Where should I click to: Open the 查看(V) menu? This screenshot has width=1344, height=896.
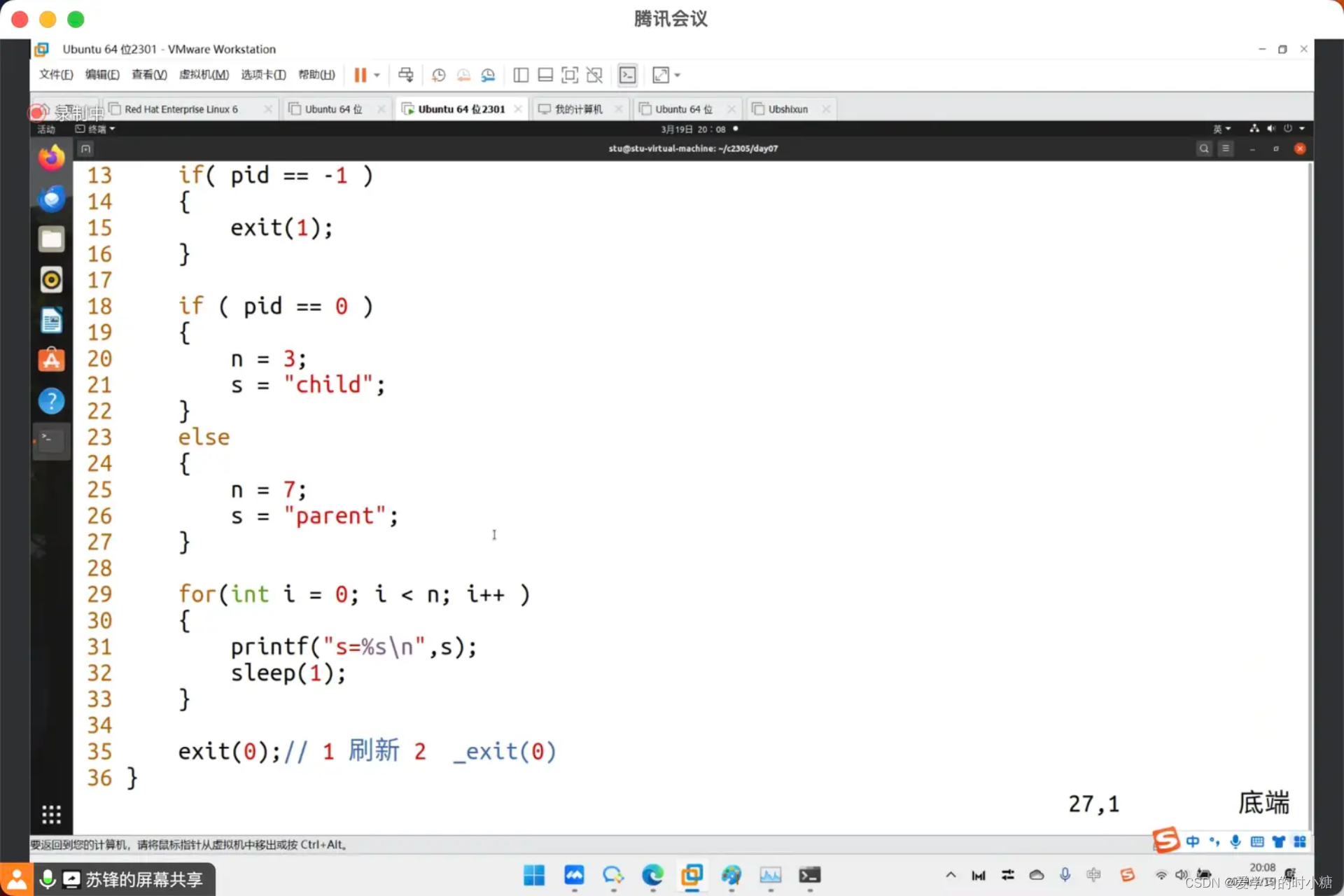pyautogui.click(x=149, y=75)
